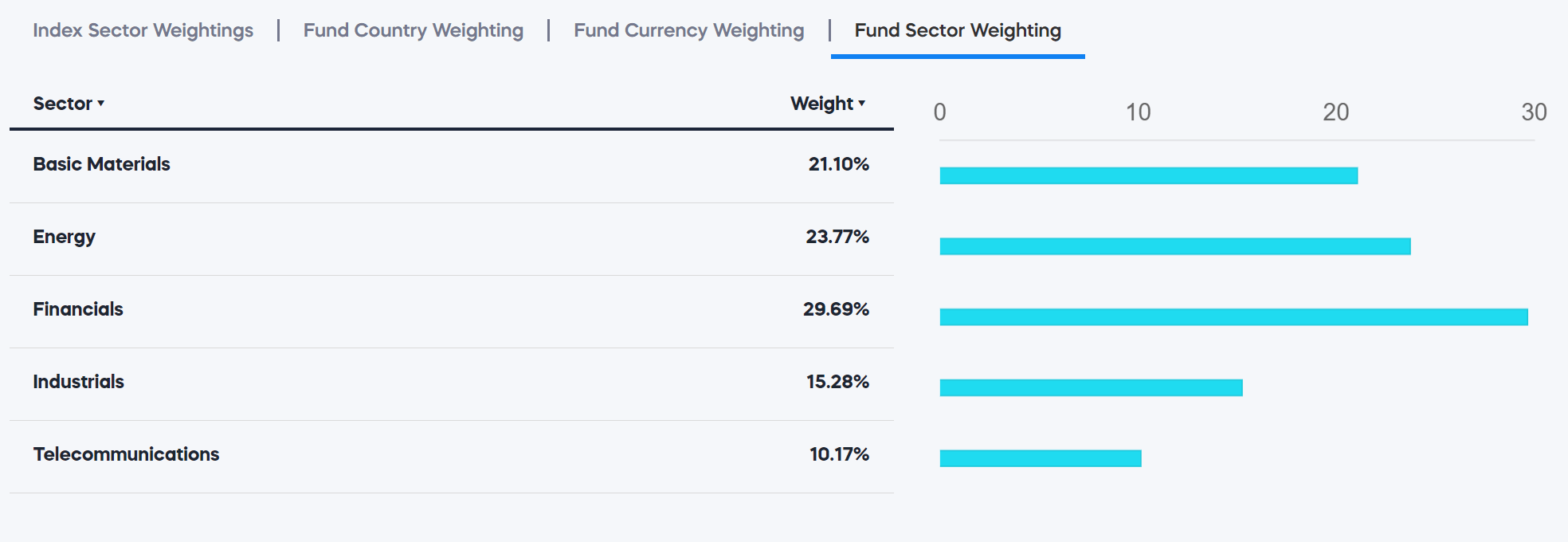
Task: Sort by the Sector column arrow
Action: [101, 104]
